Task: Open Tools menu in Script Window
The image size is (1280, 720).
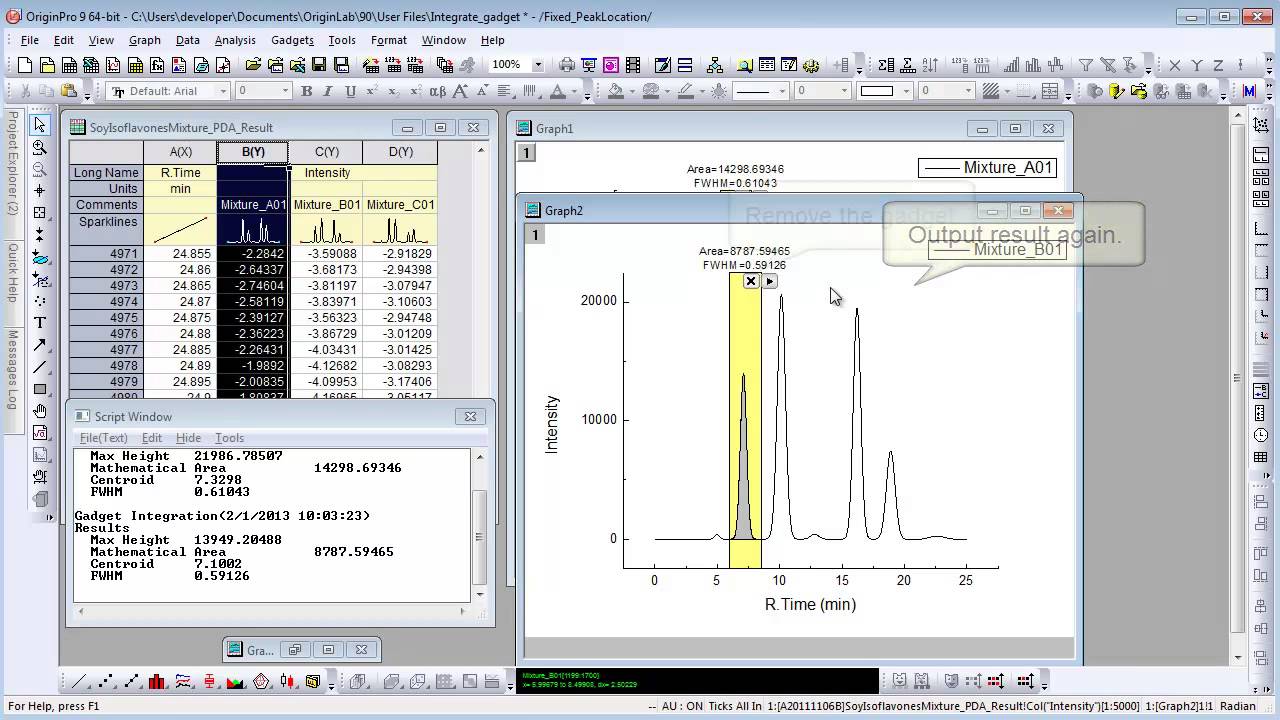Action: click(x=229, y=438)
